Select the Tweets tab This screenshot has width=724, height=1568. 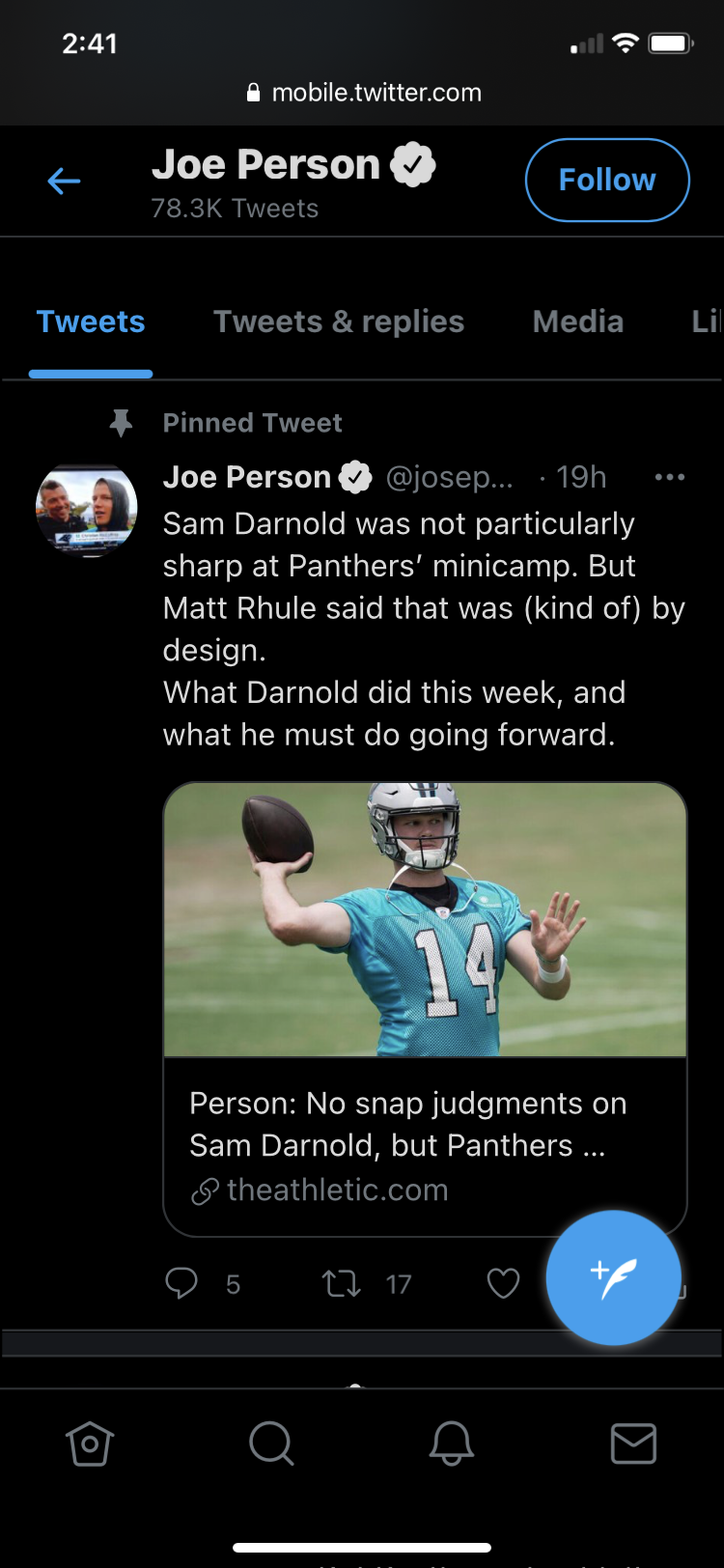point(91,322)
